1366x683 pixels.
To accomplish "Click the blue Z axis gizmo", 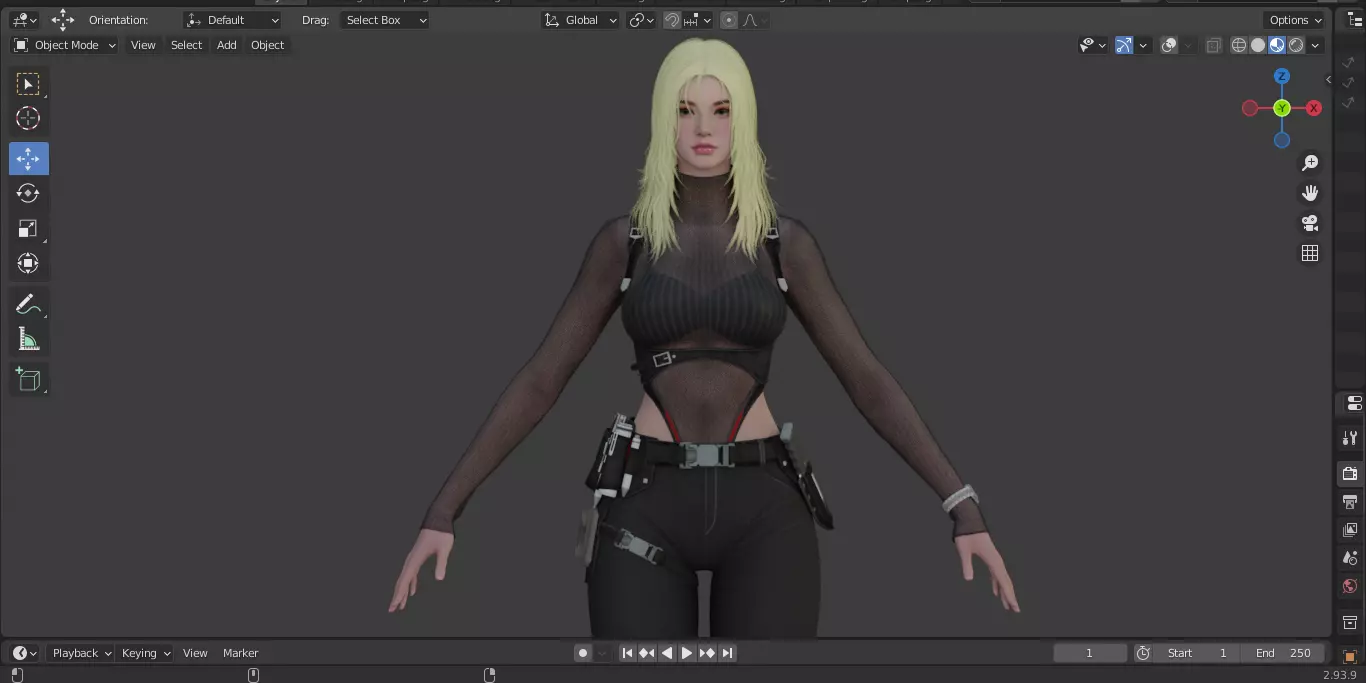I will [1282, 76].
